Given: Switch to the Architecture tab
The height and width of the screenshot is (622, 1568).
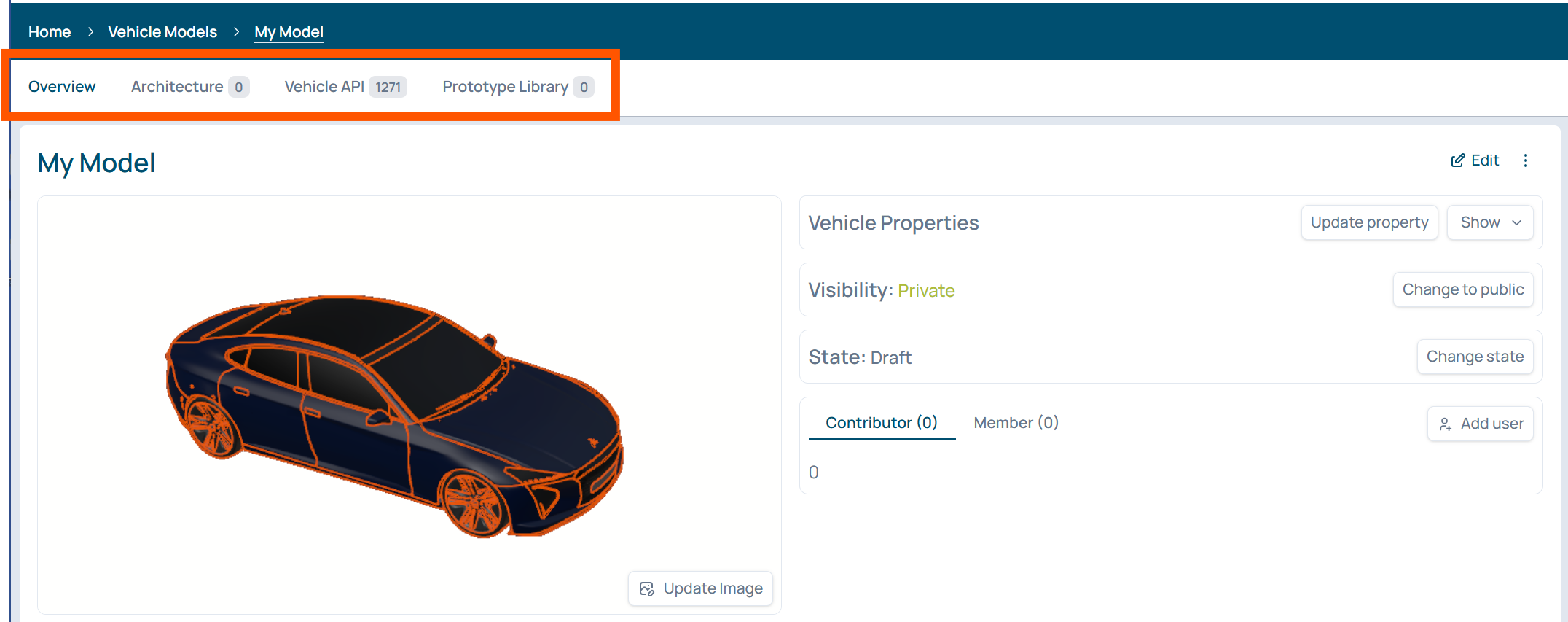Looking at the screenshot, I should click(x=177, y=87).
